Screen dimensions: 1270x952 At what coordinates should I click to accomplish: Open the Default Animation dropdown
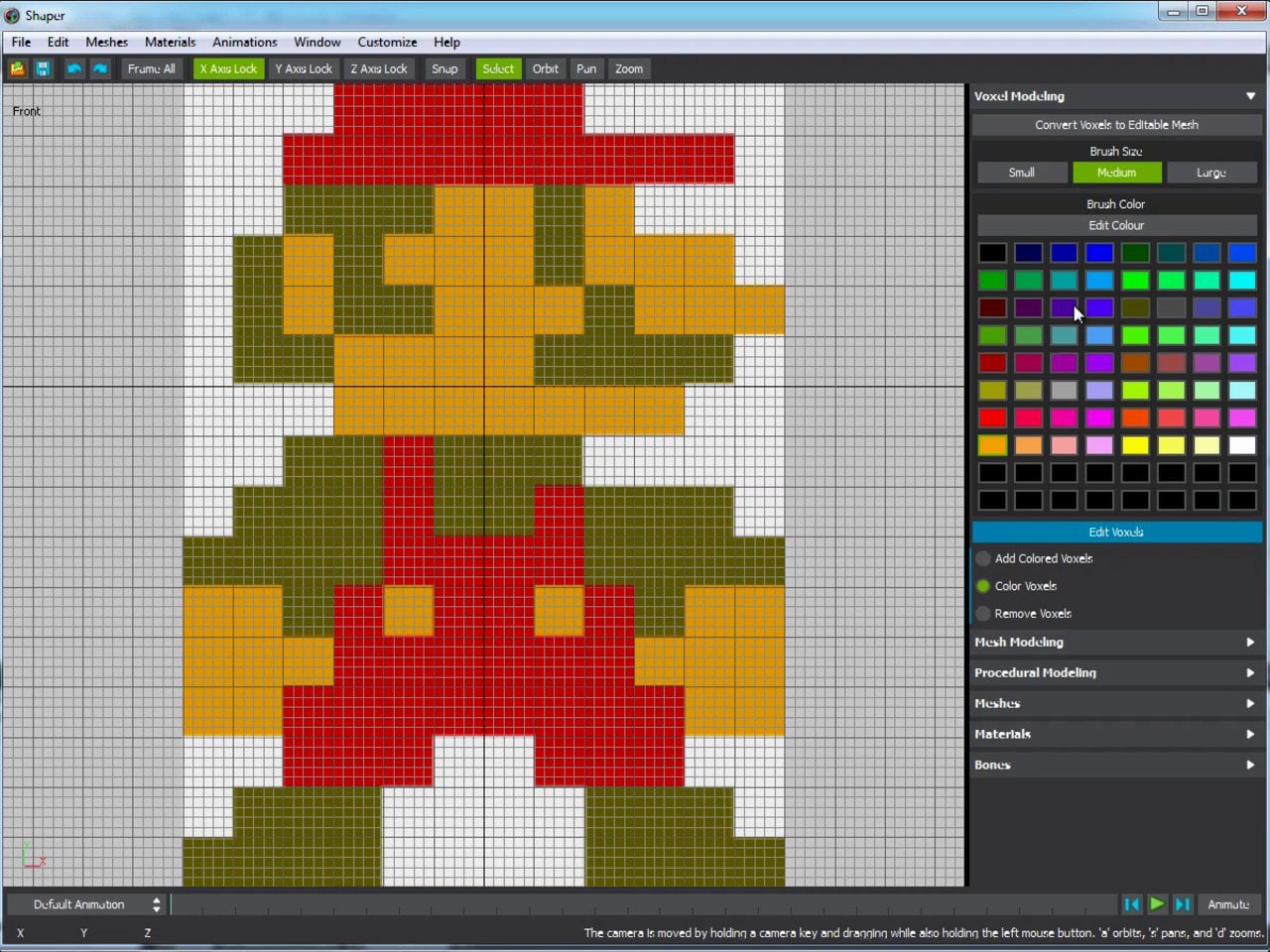click(x=86, y=904)
